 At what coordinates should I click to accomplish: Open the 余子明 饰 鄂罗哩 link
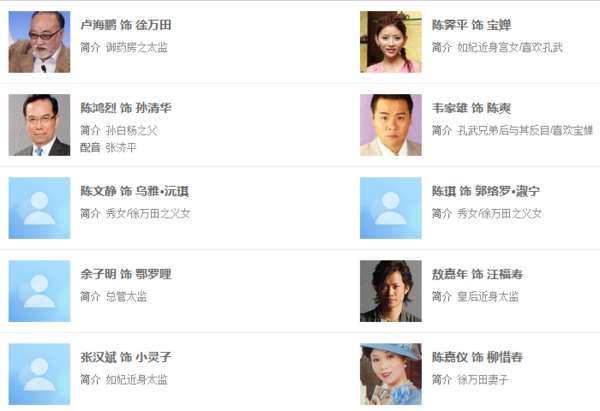pyautogui.click(x=126, y=274)
